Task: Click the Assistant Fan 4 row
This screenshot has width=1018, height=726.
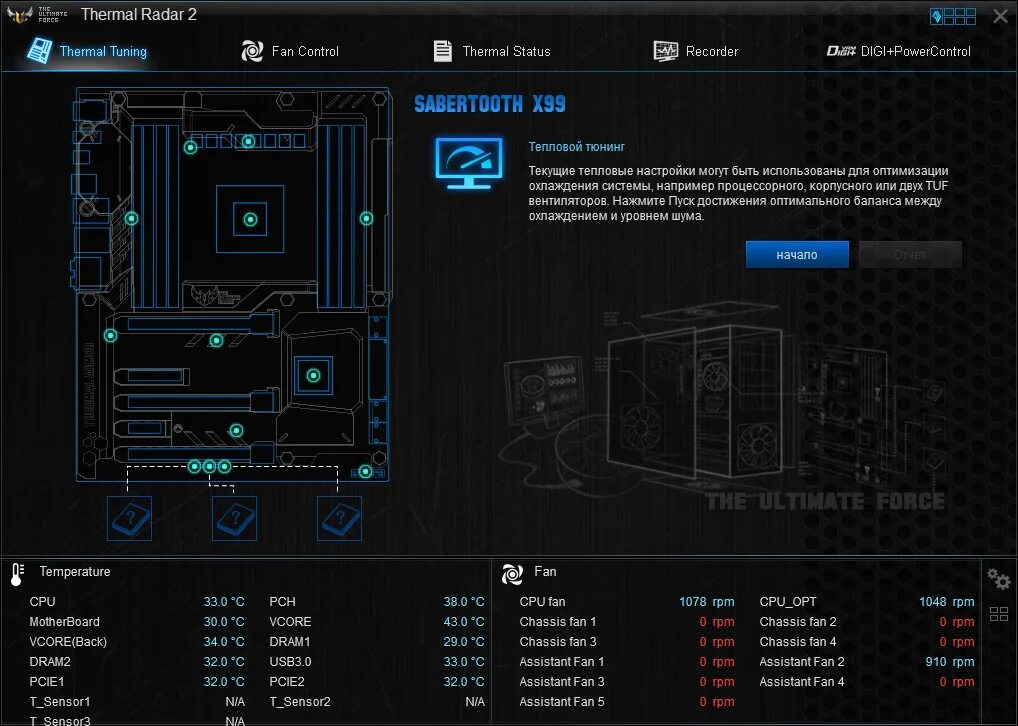Action: coord(867,682)
